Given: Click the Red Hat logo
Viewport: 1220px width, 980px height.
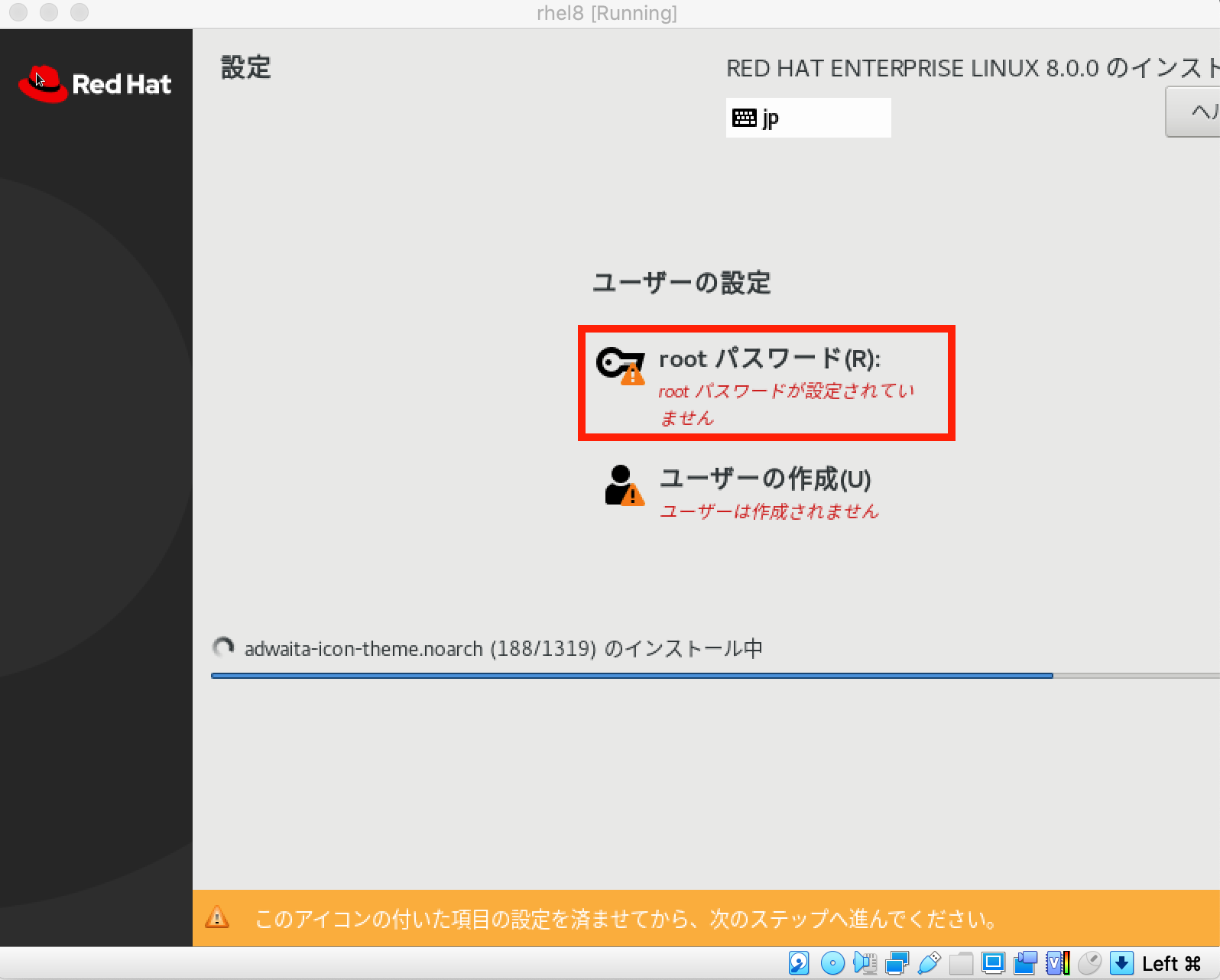Looking at the screenshot, I should click(x=95, y=83).
